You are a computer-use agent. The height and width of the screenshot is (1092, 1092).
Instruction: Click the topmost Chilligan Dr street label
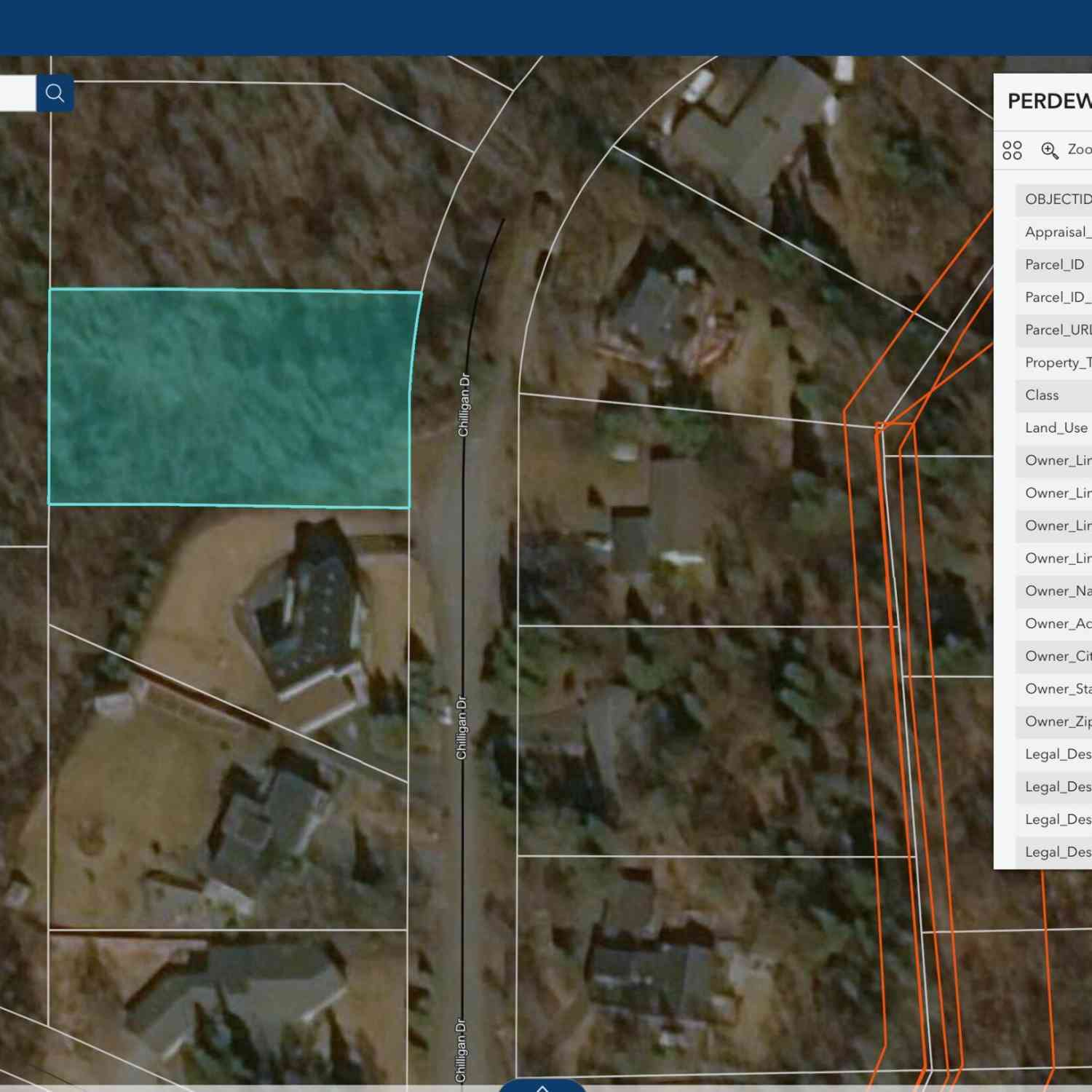[464, 405]
